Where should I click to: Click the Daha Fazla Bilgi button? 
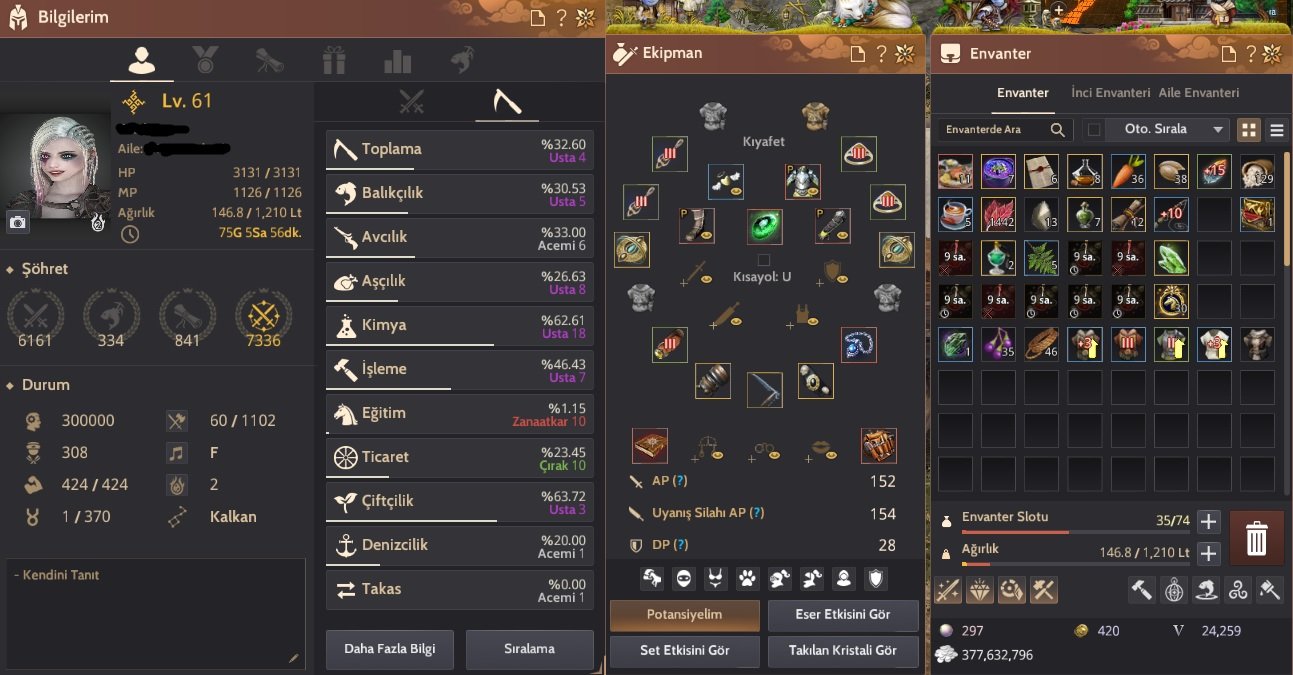[390, 649]
